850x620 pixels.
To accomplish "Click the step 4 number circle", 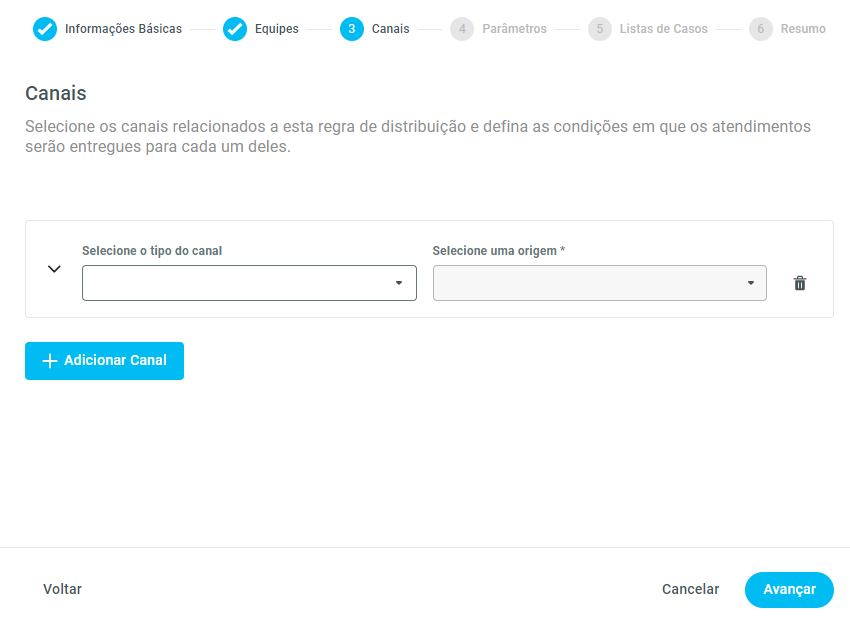I will tap(462, 29).
